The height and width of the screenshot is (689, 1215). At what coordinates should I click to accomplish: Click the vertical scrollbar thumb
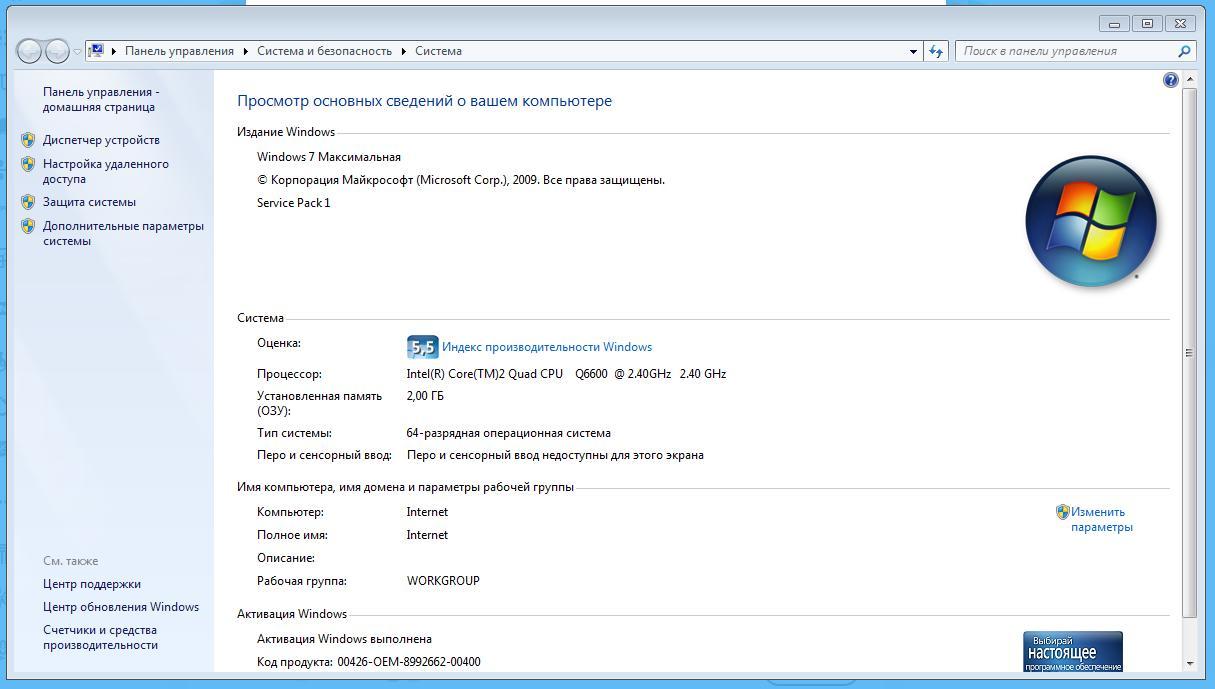1189,352
